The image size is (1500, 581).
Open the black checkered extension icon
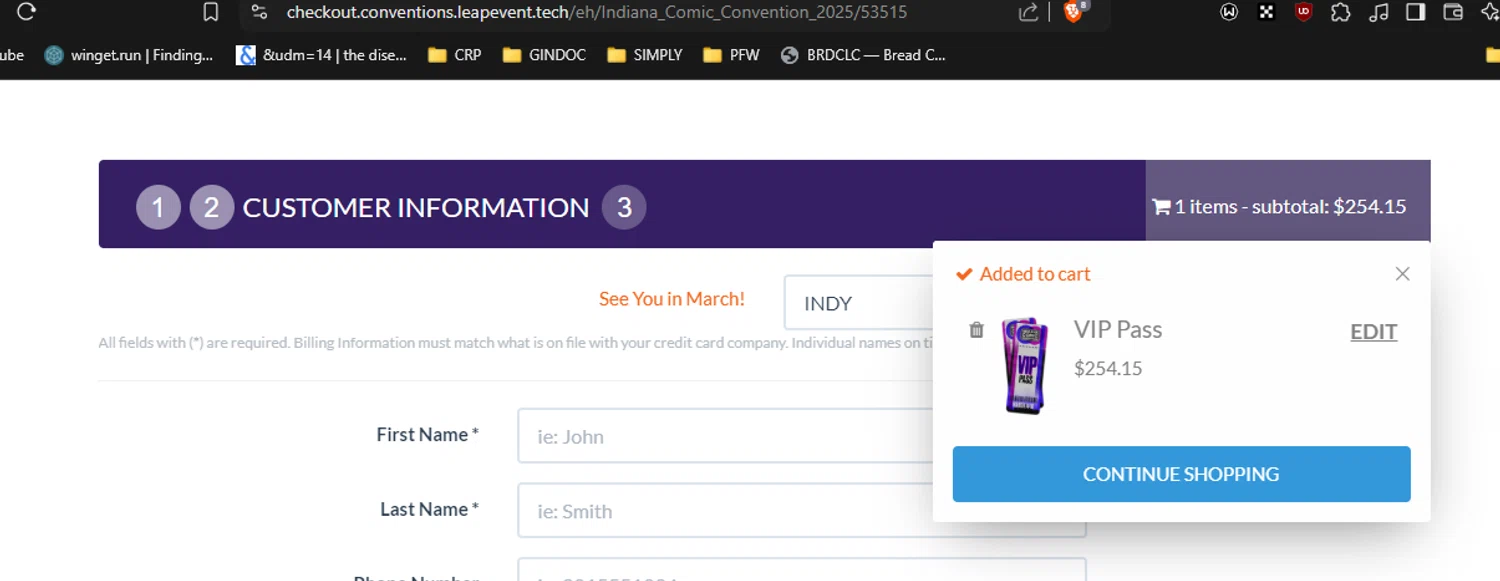pos(1266,12)
